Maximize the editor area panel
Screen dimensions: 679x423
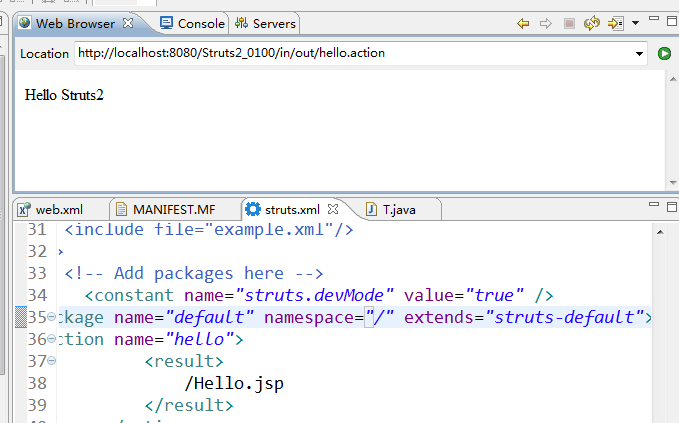tap(672, 207)
